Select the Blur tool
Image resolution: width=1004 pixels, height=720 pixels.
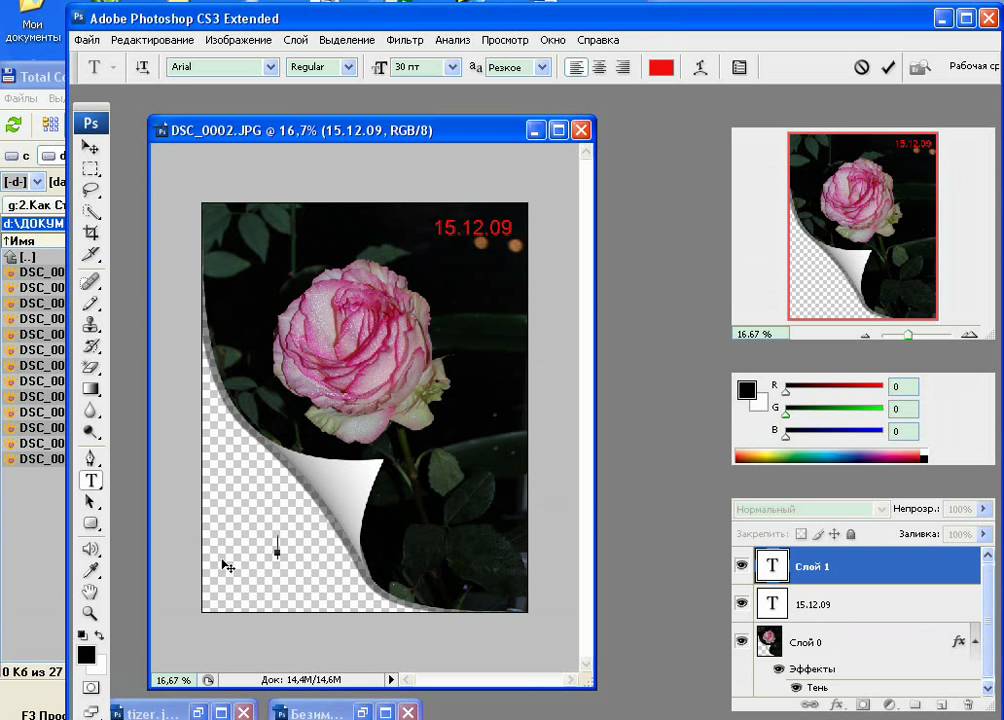(90, 410)
